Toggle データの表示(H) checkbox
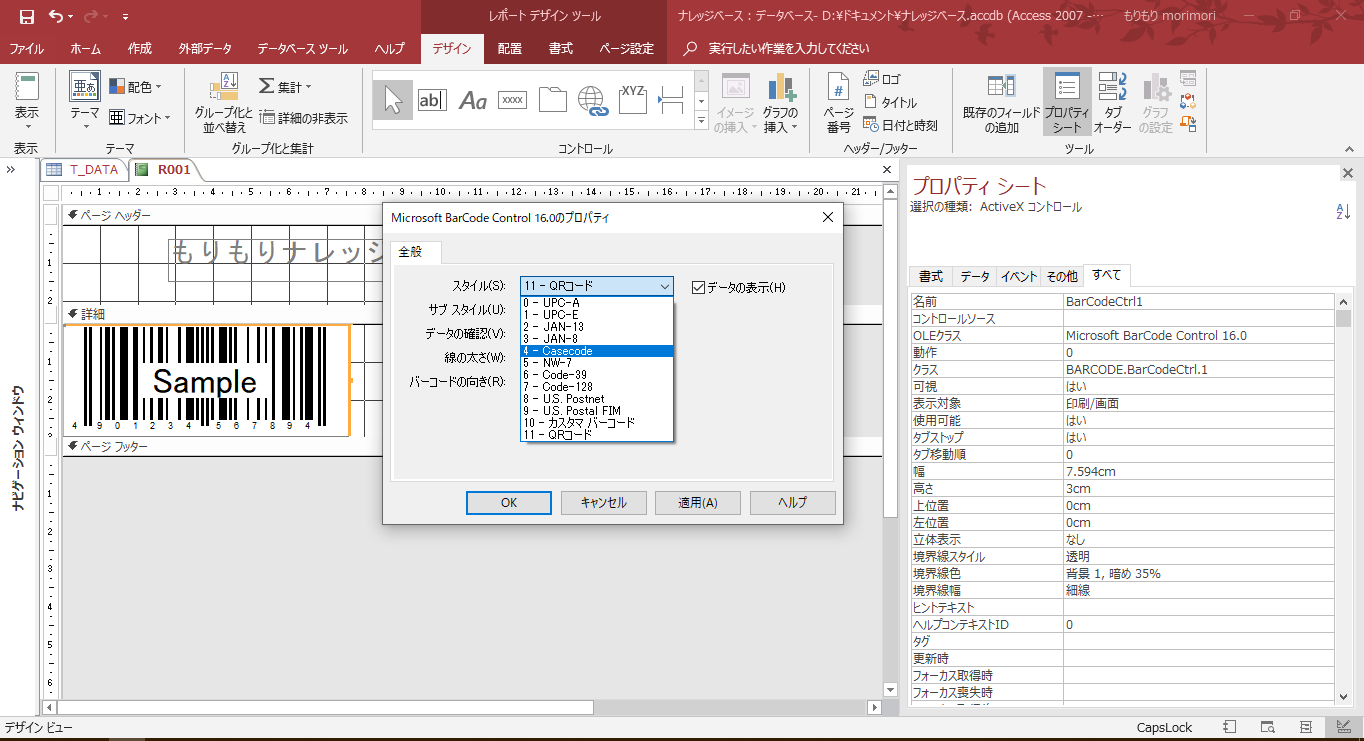Viewport: 1364px width, 741px height. pos(699,287)
